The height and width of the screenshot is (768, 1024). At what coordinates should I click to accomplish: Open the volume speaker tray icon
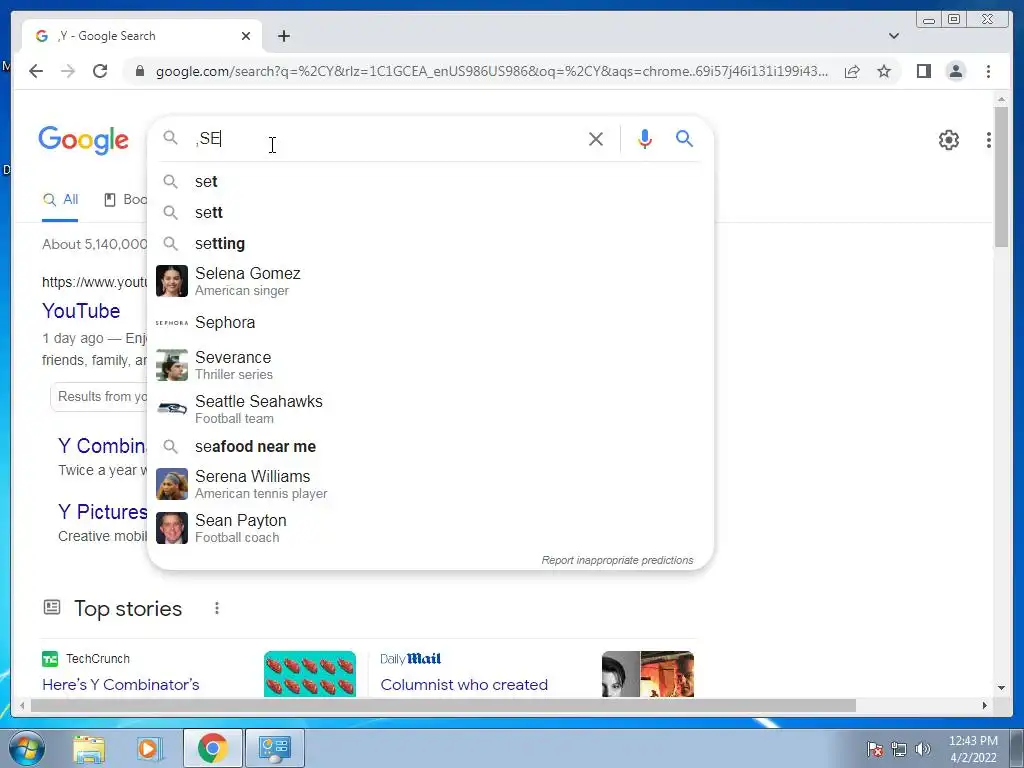click(922, 749)
